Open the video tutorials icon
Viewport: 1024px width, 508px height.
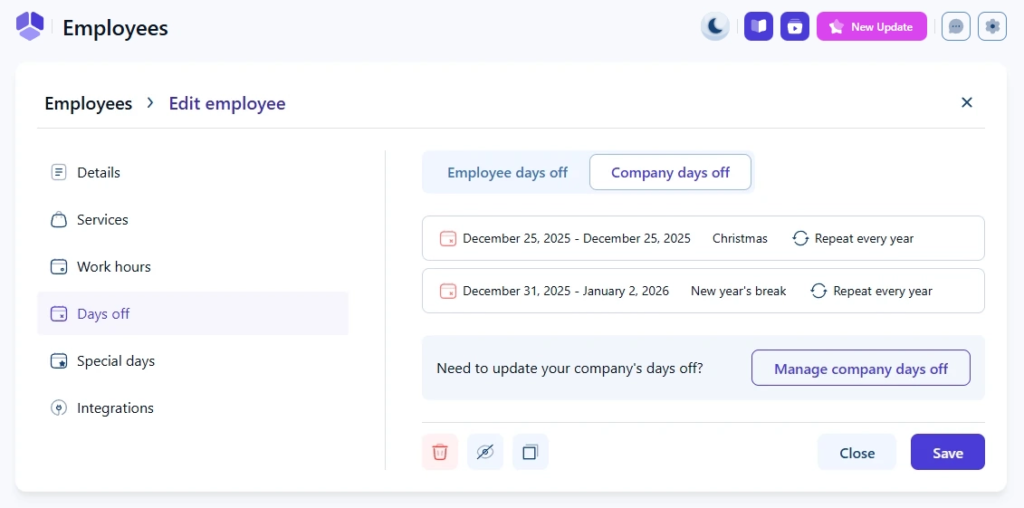[x=795, y=27]
